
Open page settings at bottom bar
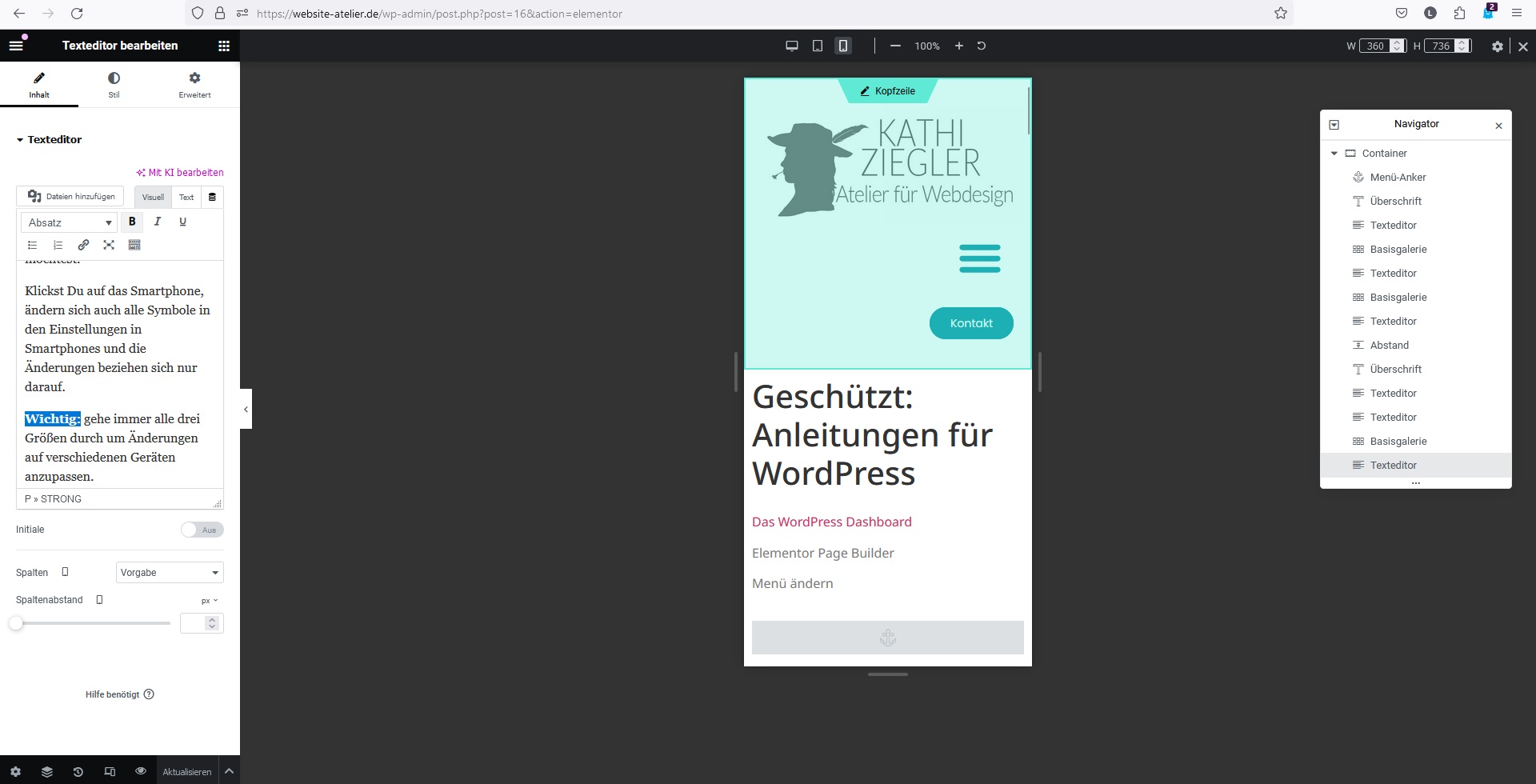(15, 771)
